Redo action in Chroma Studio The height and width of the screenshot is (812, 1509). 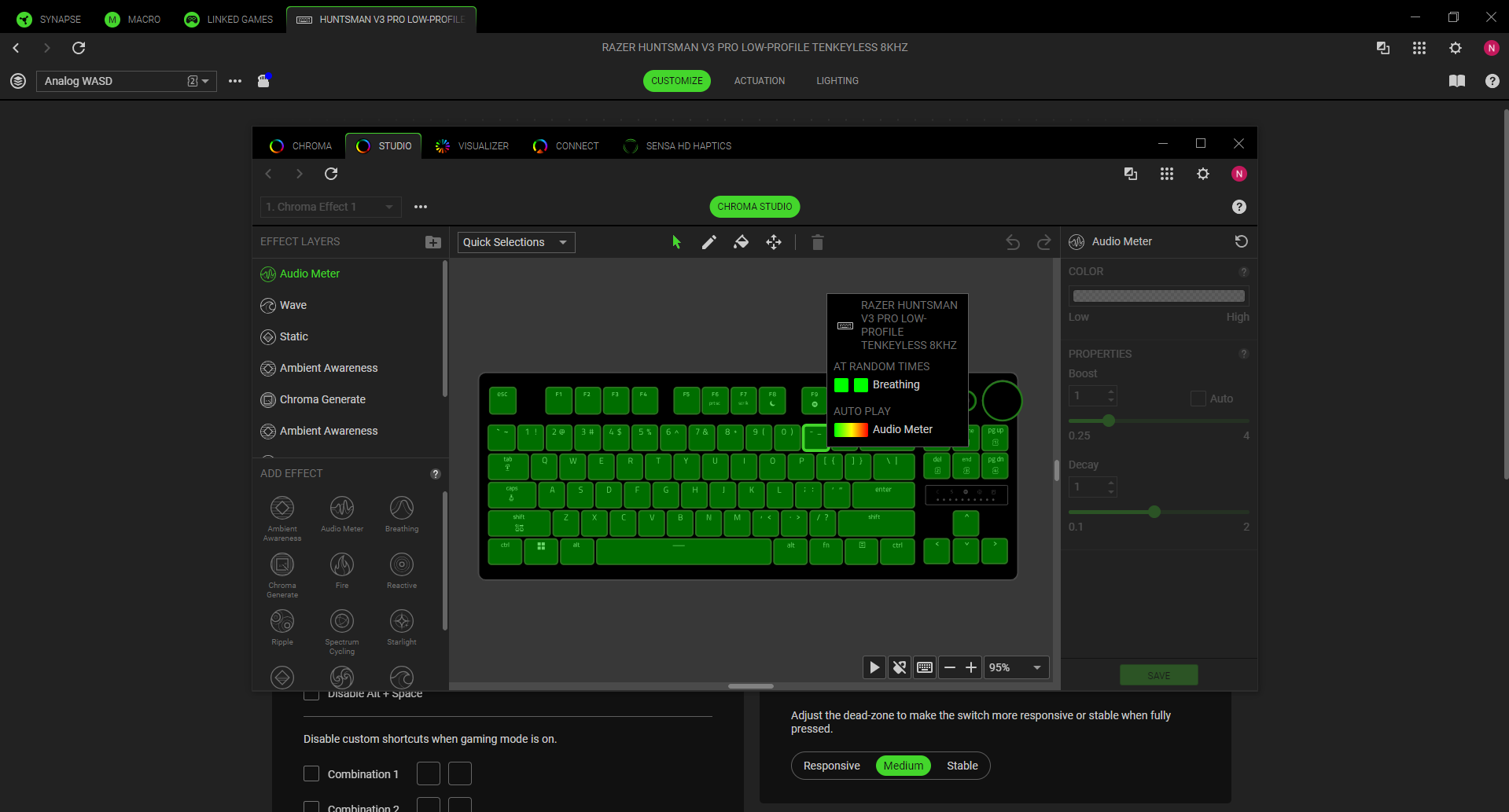coord(1044,242)
